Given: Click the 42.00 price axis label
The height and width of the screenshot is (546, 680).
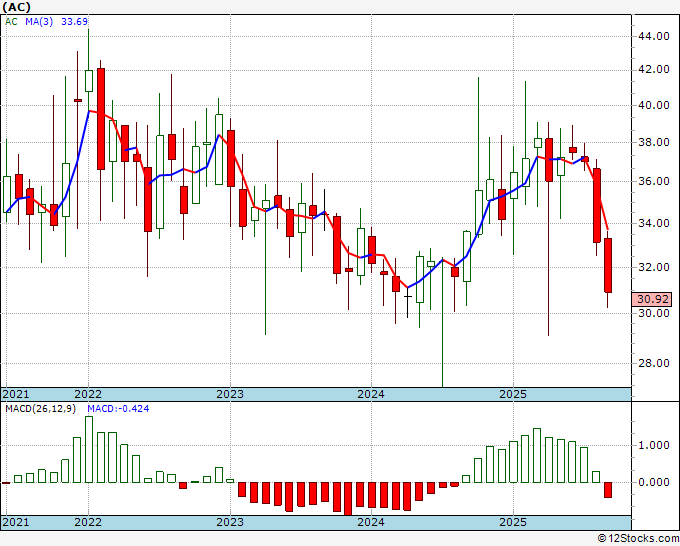Looking at the screenshot, I should (654, 69).
